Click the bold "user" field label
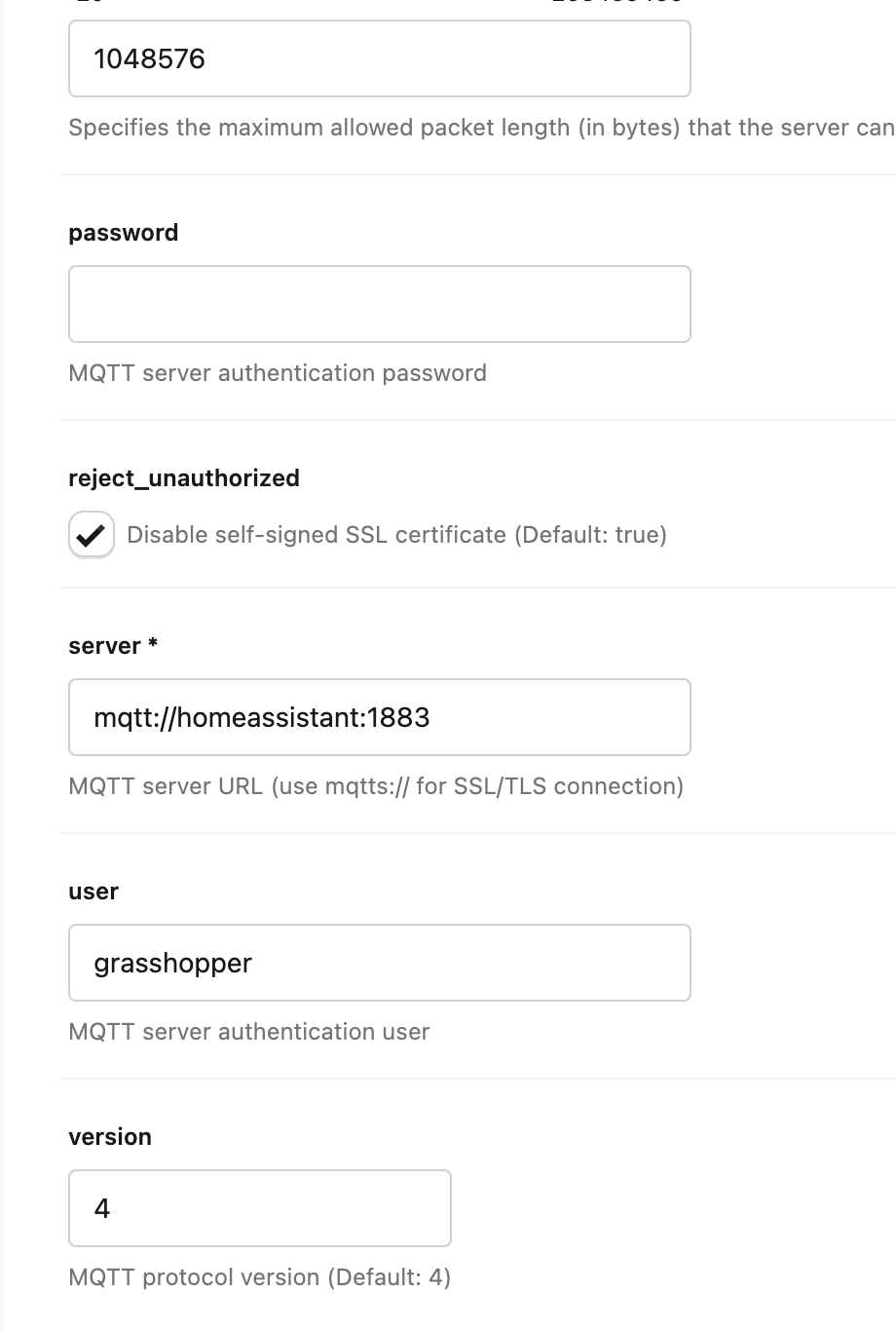The width and height of the screenshot is (896, 1331). (x=93, y=892)
